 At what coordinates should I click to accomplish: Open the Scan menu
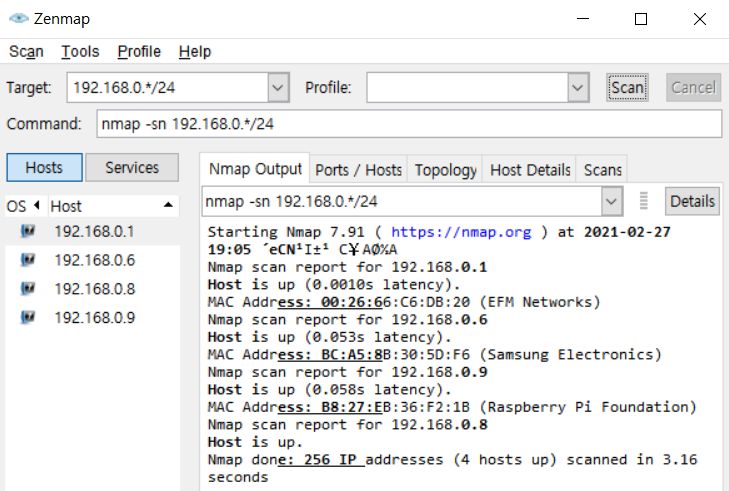coord(26,51)
